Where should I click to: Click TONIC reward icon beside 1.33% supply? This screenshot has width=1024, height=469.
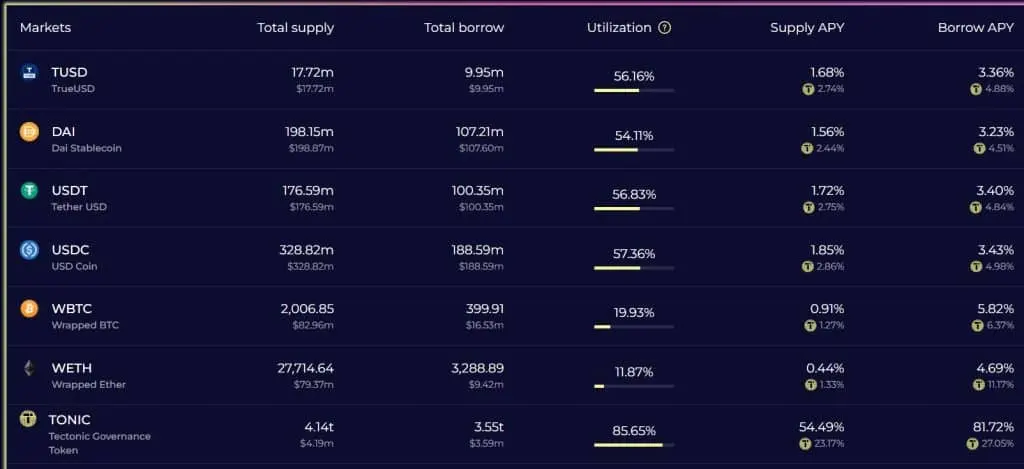[x=810, y=385]
